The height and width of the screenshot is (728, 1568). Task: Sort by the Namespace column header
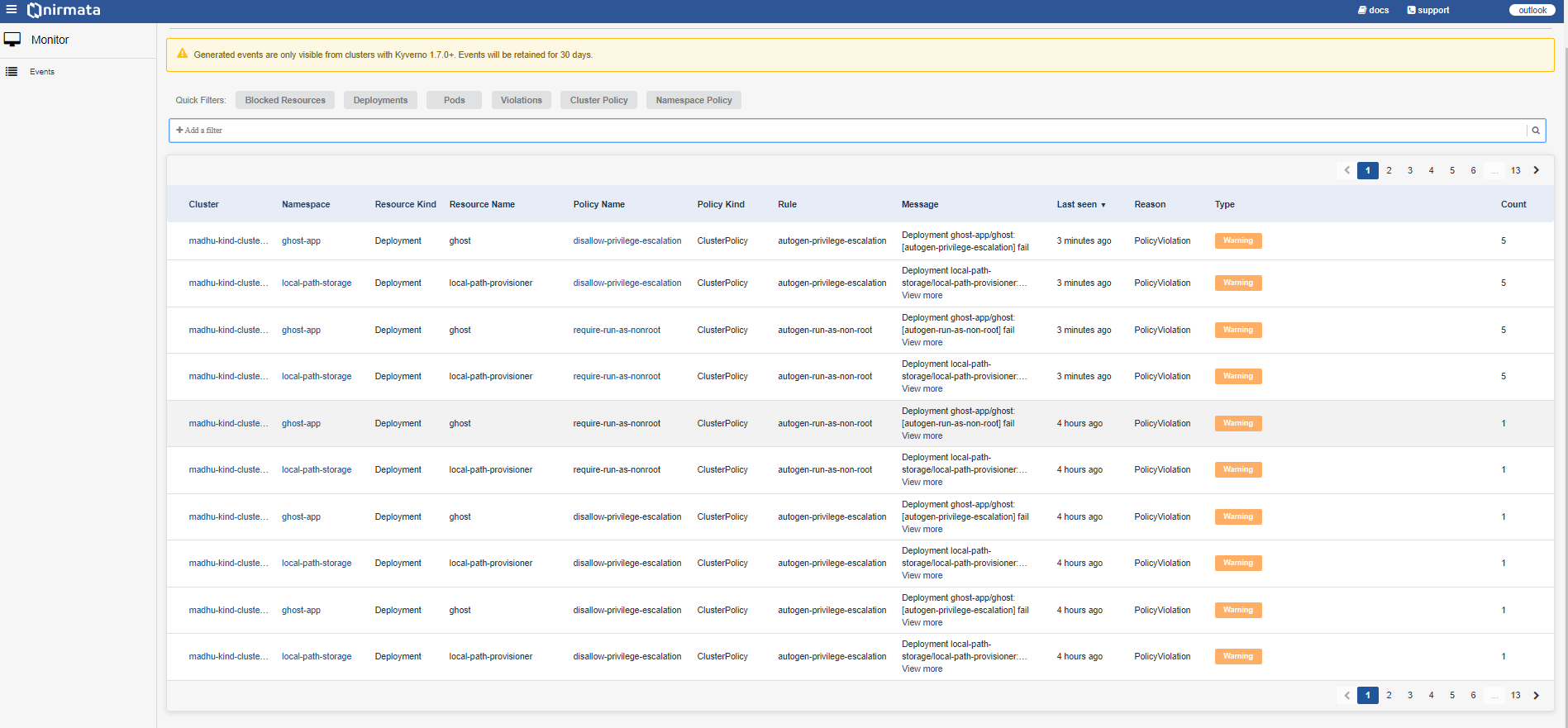click(306, 204)
